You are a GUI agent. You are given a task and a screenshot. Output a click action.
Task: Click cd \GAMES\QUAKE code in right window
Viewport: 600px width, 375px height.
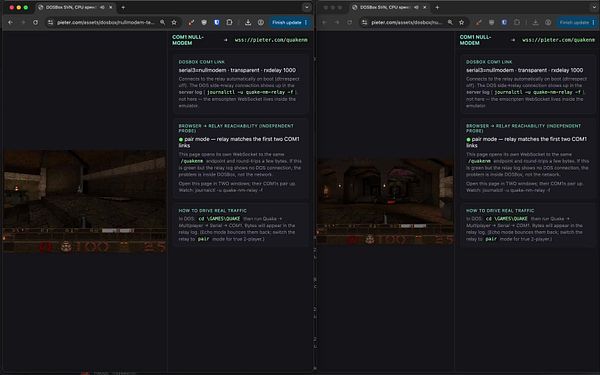(507, 218)
